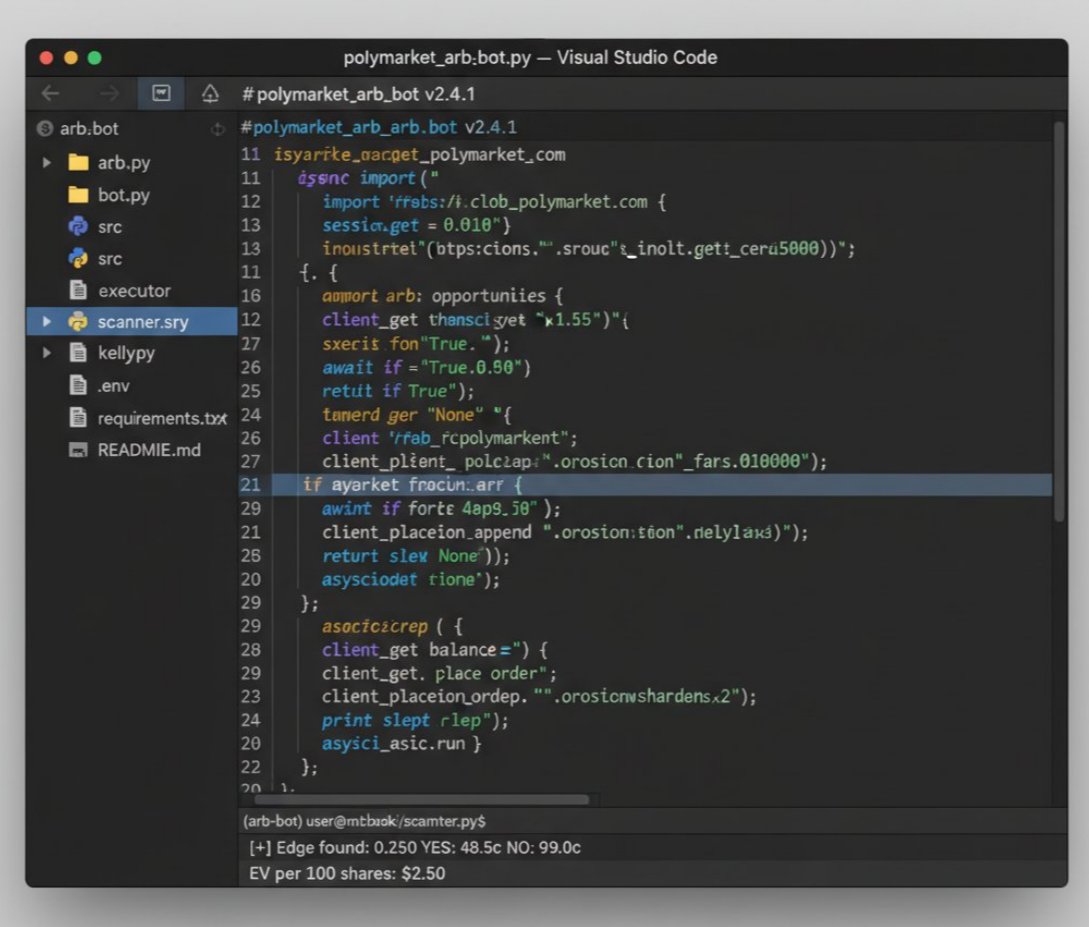
Task: Click the .env file icon
Action: click(x=78, y=385)
